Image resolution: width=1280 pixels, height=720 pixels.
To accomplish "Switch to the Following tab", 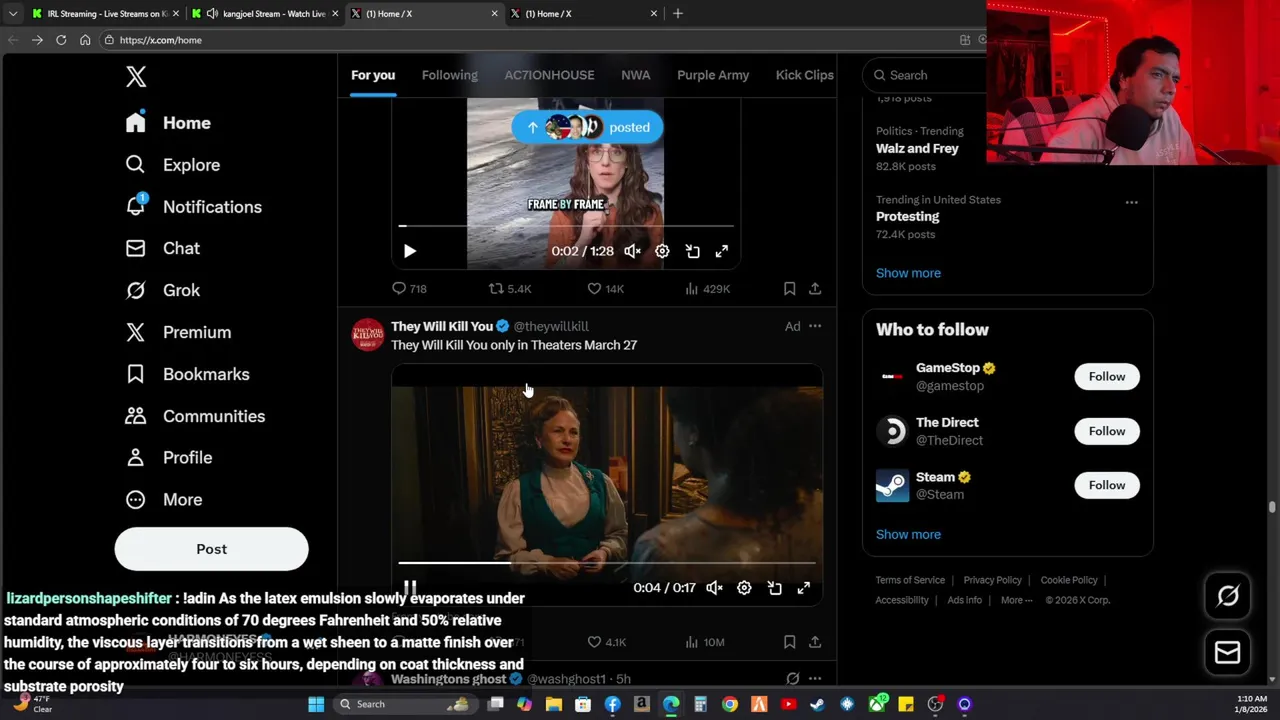I will (x=449, y=75).
